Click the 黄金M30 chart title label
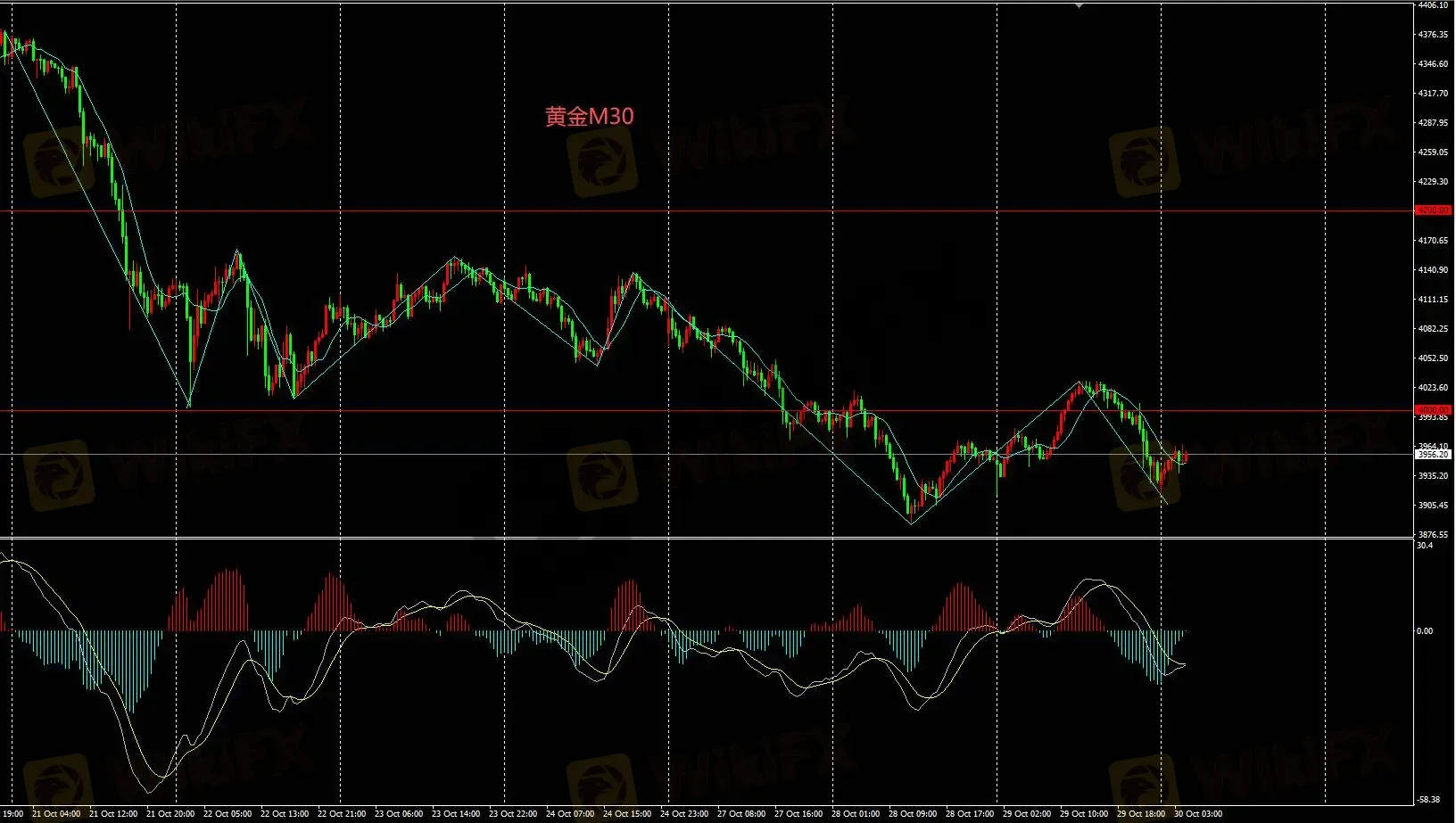The height and width of the screenshot is (823, 1456). (590, 116)
